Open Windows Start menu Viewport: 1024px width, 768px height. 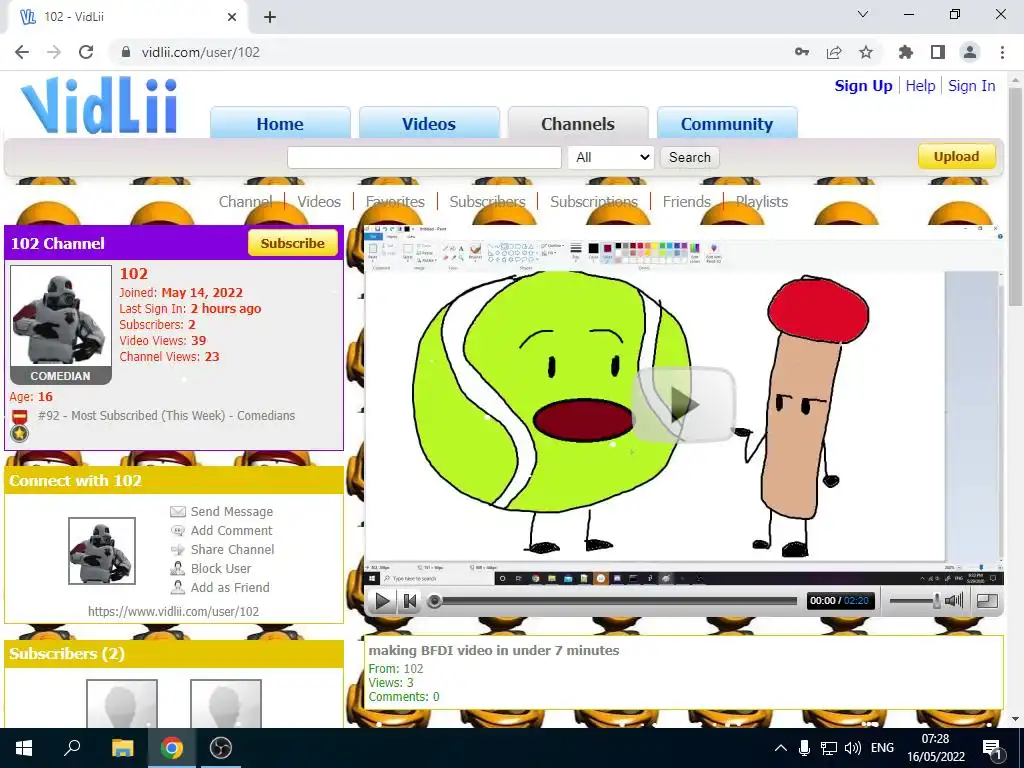[x=24, y=748]
